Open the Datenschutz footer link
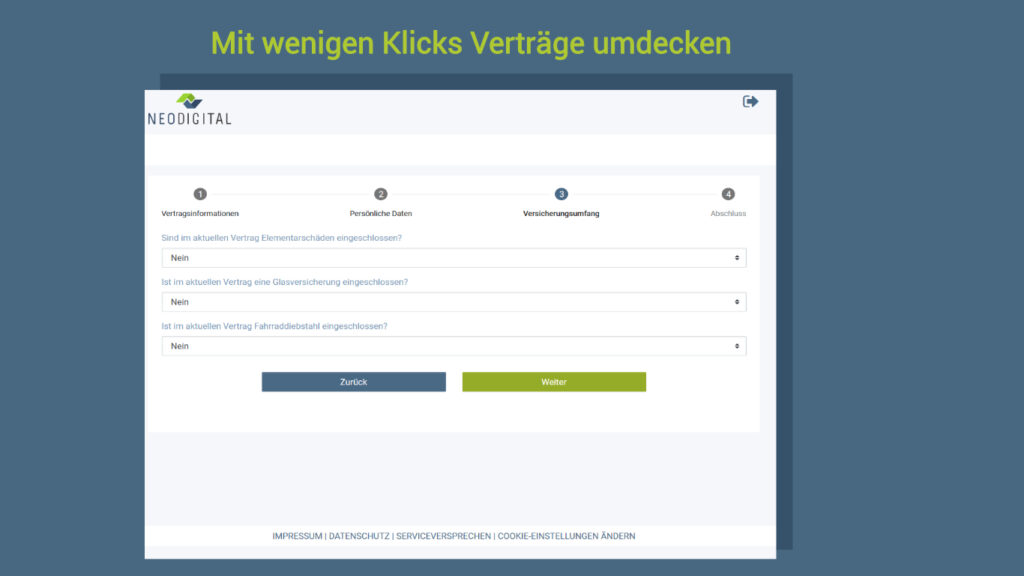Image resolution: width=1024 pixels, height=576 pixels. 358,536
